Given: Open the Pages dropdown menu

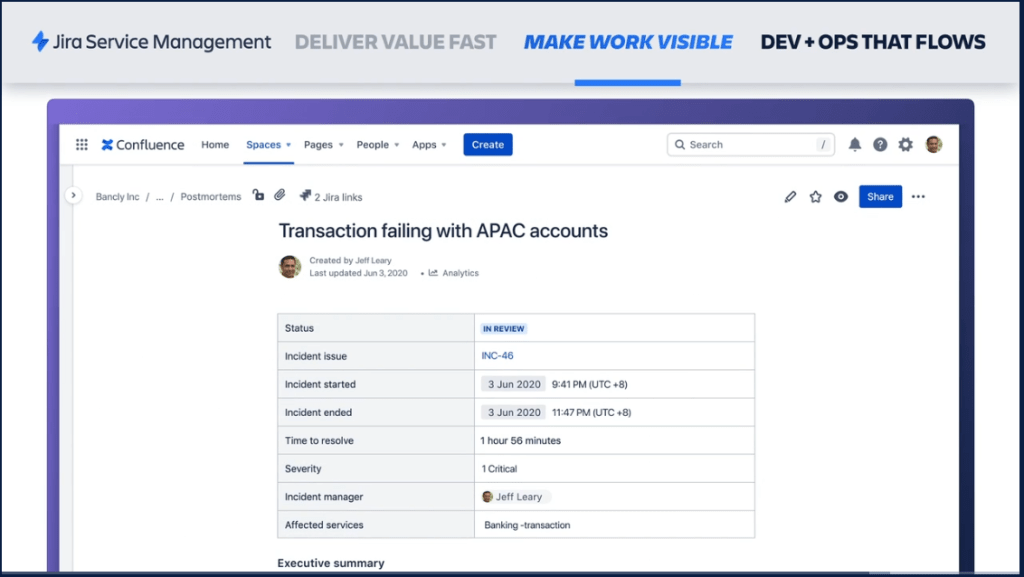Looking at the screenshot, I should coord(323,145).
